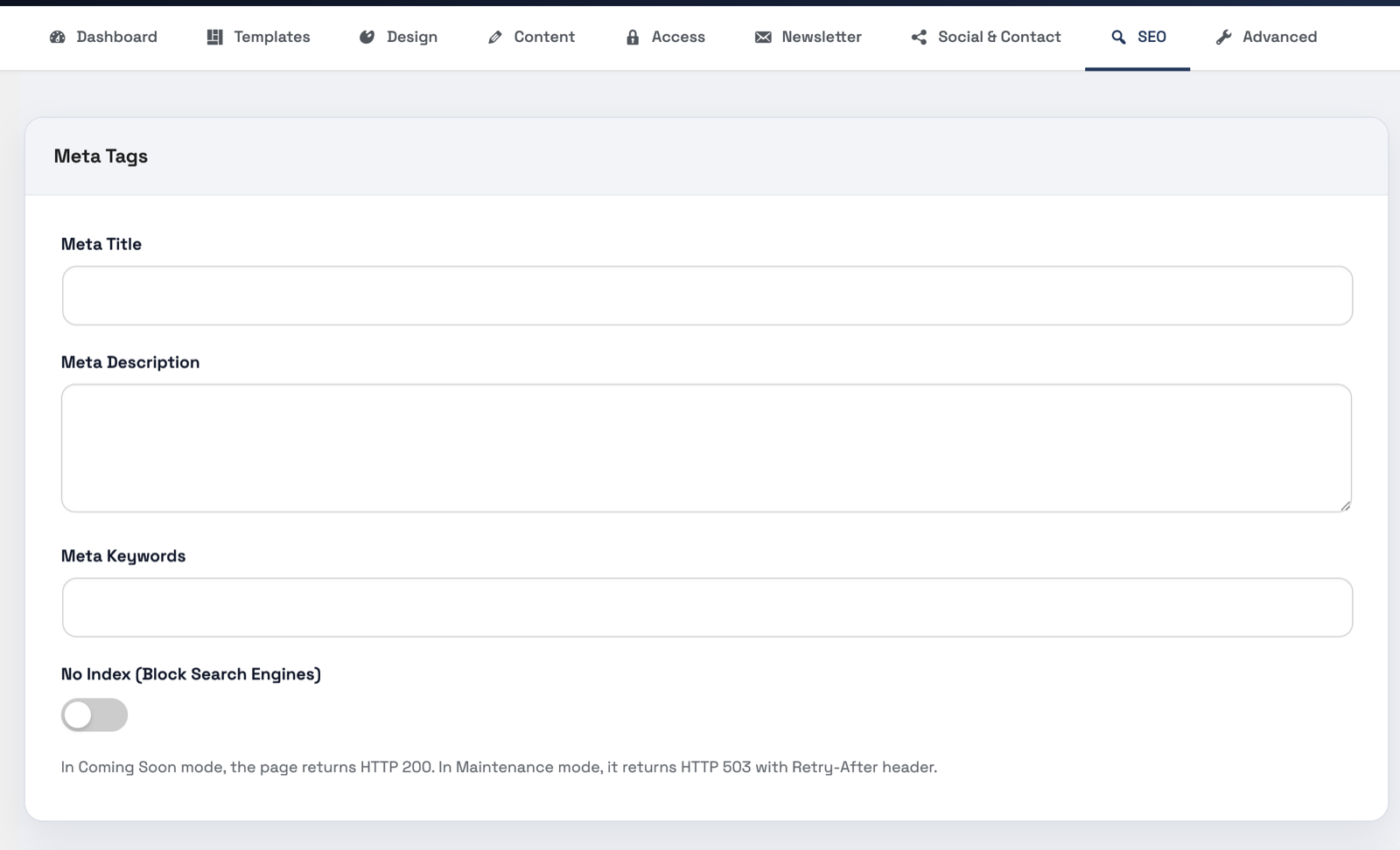The height and width of the screenshot is (850, 1400).
Task: Click the SEO magnifier icon
Action: click(1117, 37)
